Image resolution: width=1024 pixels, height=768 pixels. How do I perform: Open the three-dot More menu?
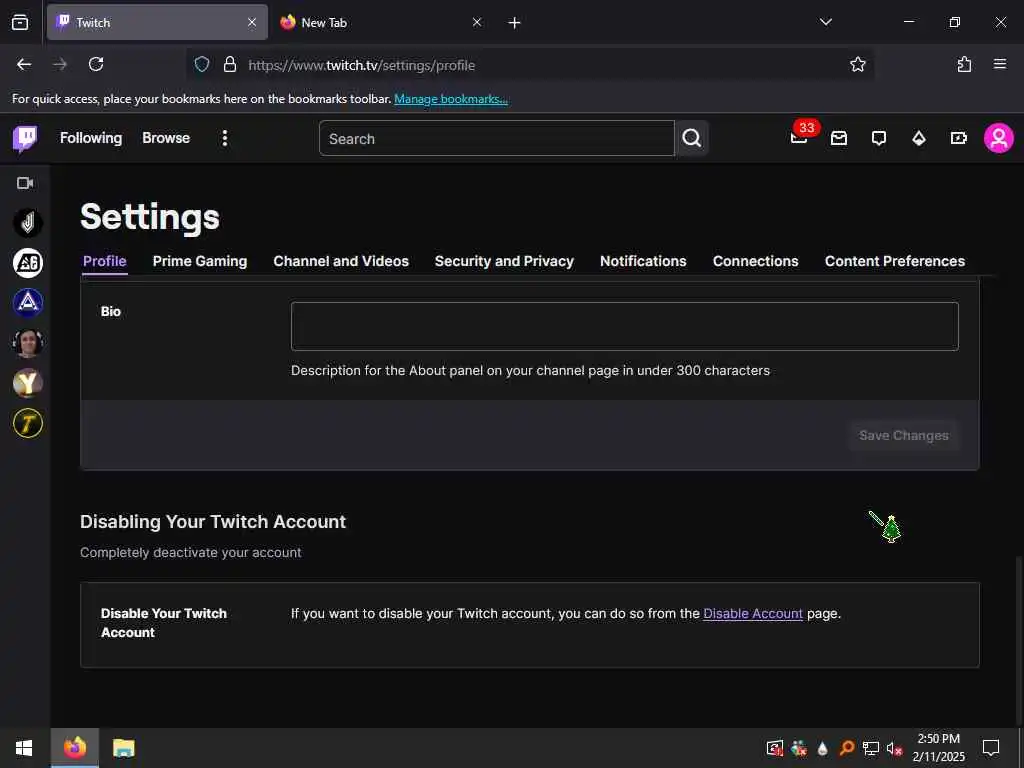pos(225,138)
